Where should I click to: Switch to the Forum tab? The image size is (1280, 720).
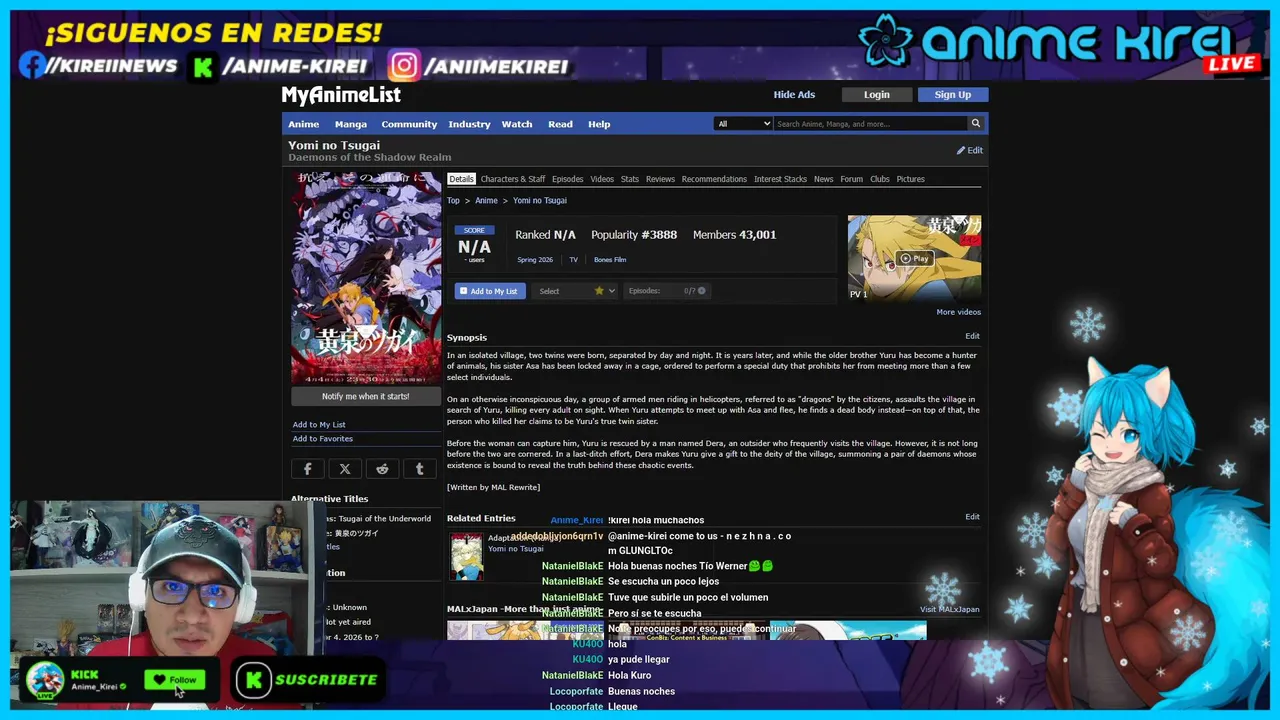pyautogui.click(x=851, y=179)
